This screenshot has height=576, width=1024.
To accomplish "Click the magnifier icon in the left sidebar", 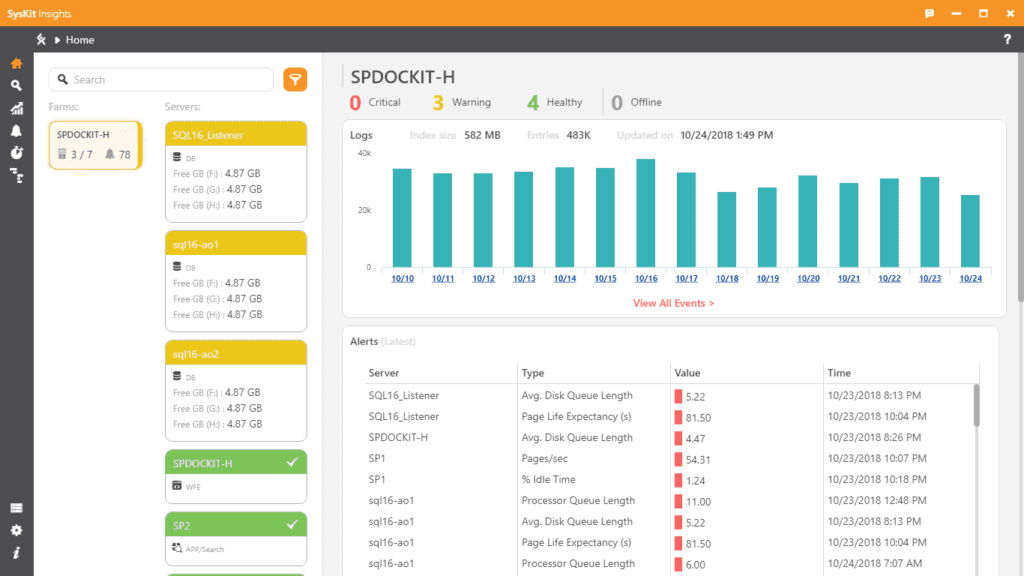I will coord(16,86).
